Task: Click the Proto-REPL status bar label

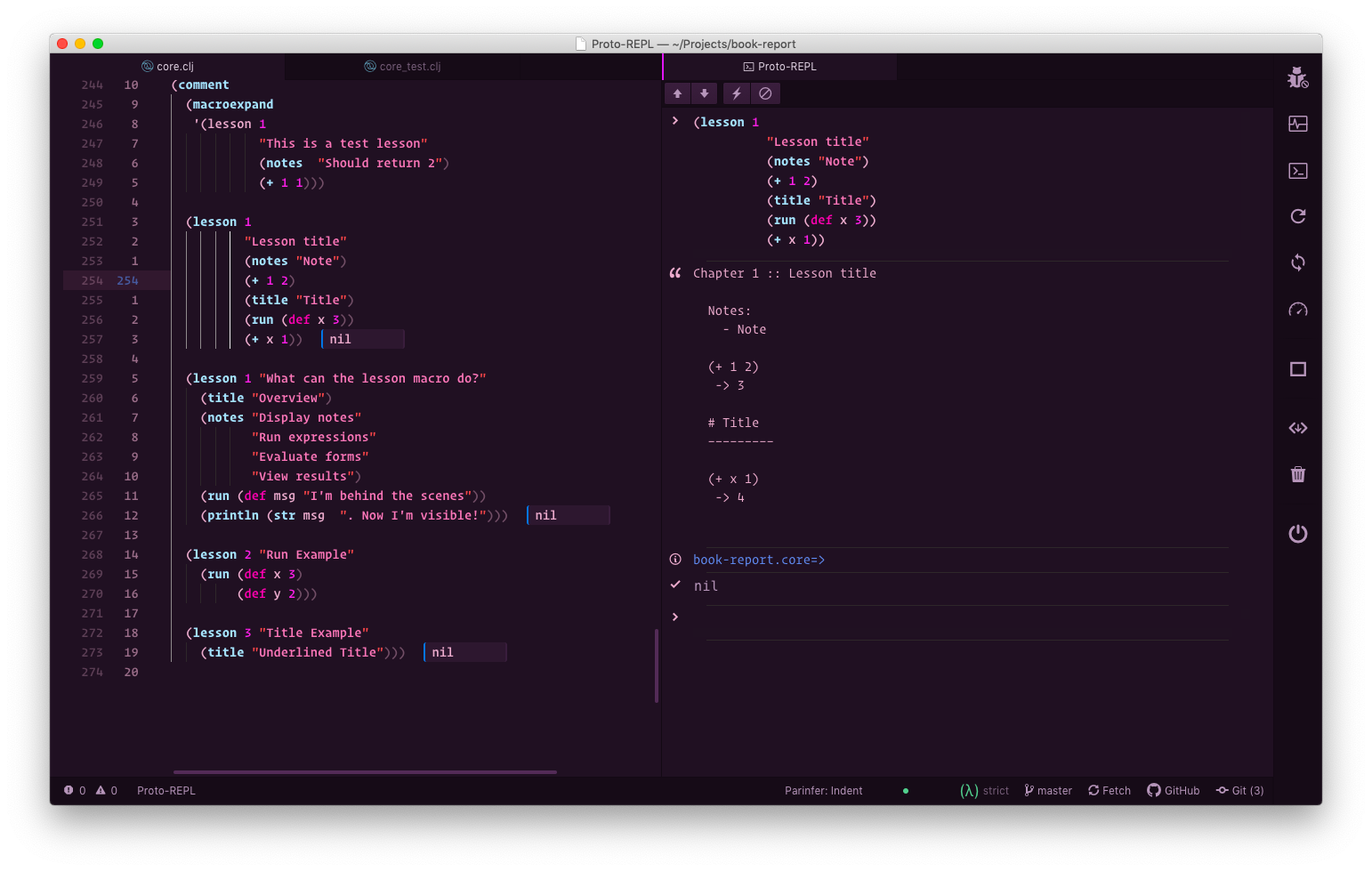Action: point(166,790)
